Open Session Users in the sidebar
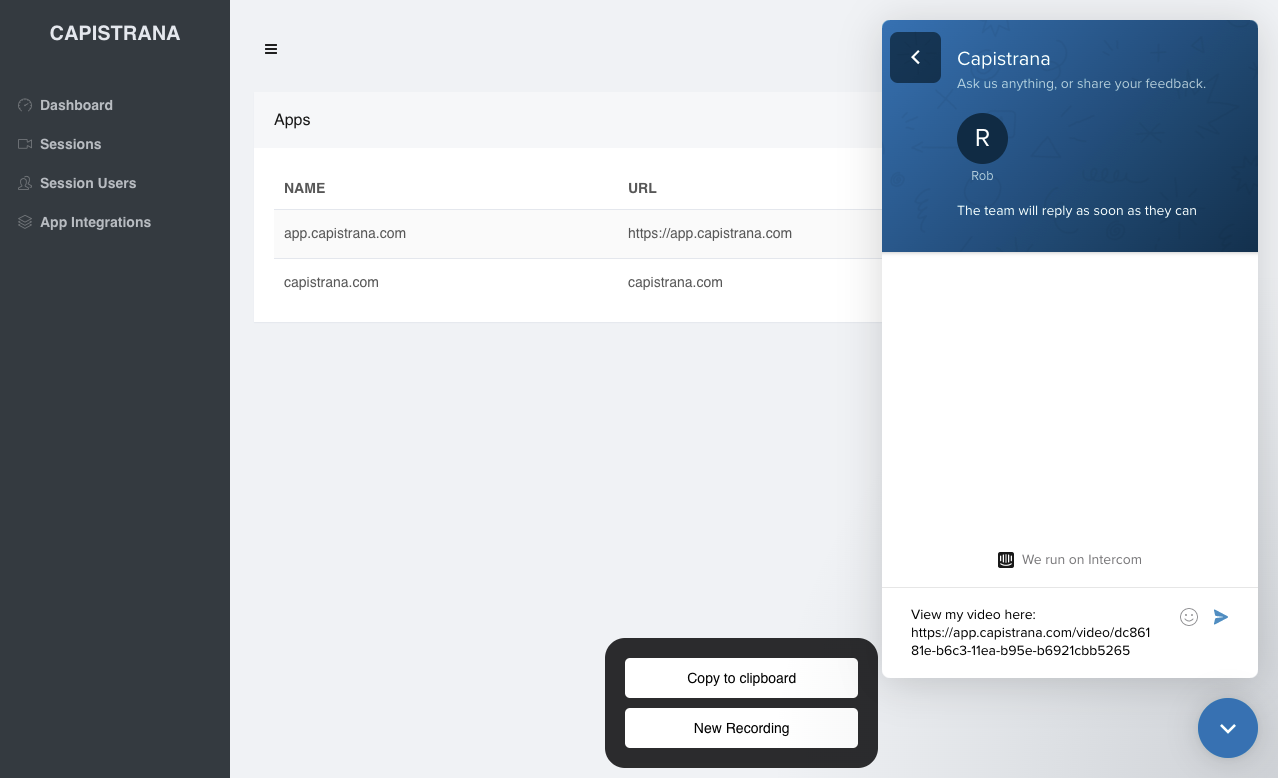The image size is (1278, 778). point(88,183)
